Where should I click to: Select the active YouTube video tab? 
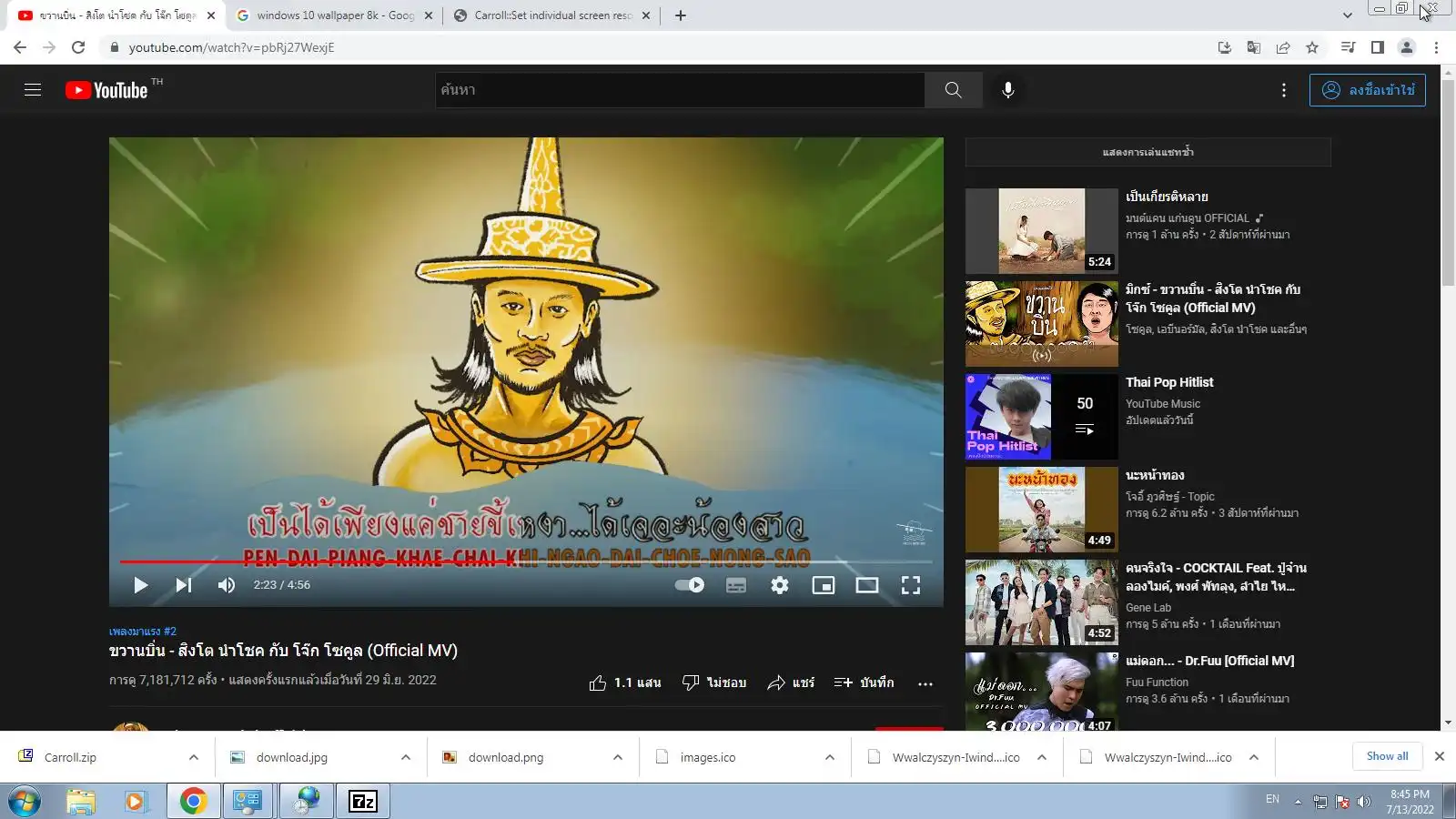(116, 15)
